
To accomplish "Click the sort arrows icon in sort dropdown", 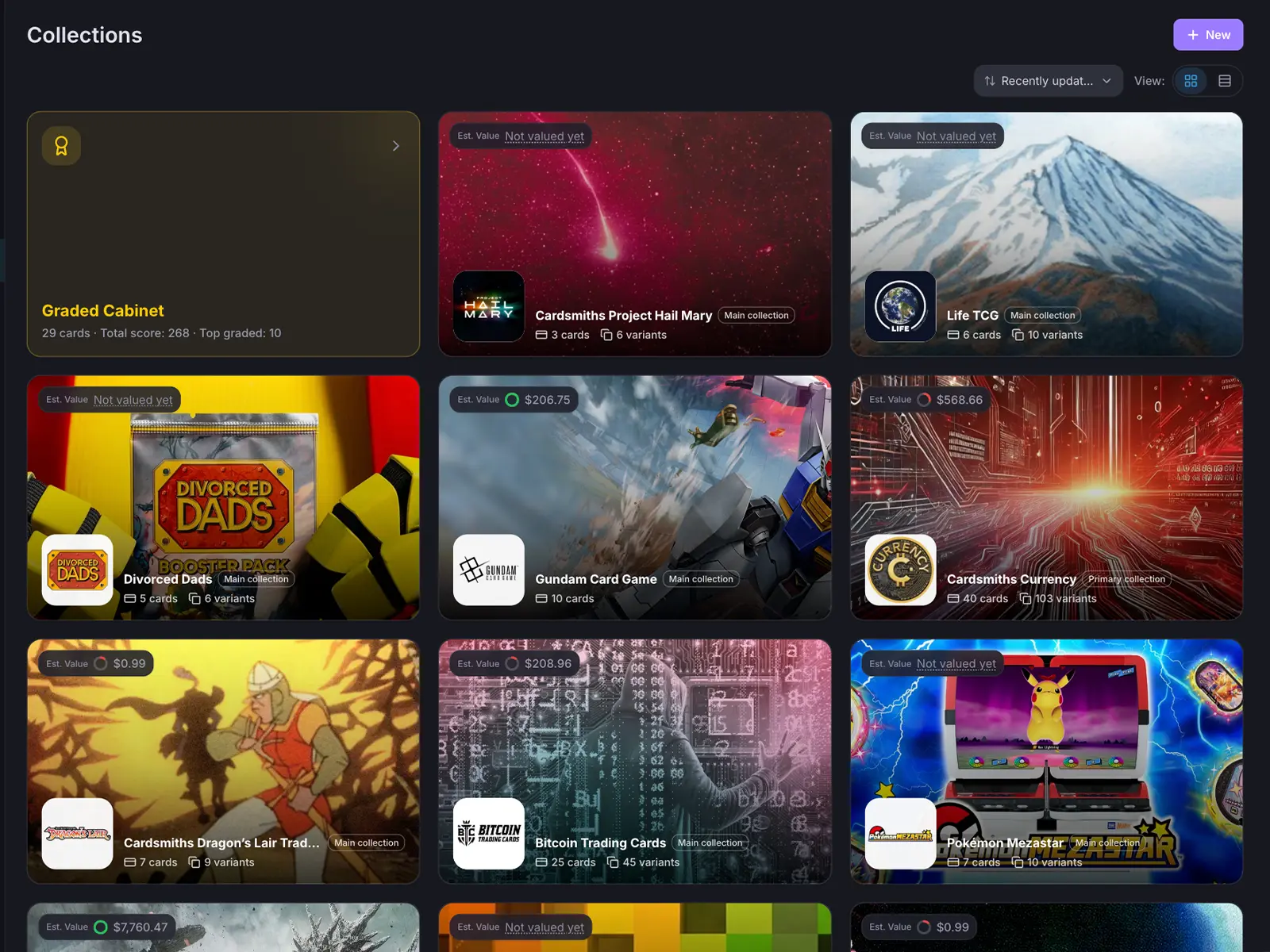I will (990, 81).
